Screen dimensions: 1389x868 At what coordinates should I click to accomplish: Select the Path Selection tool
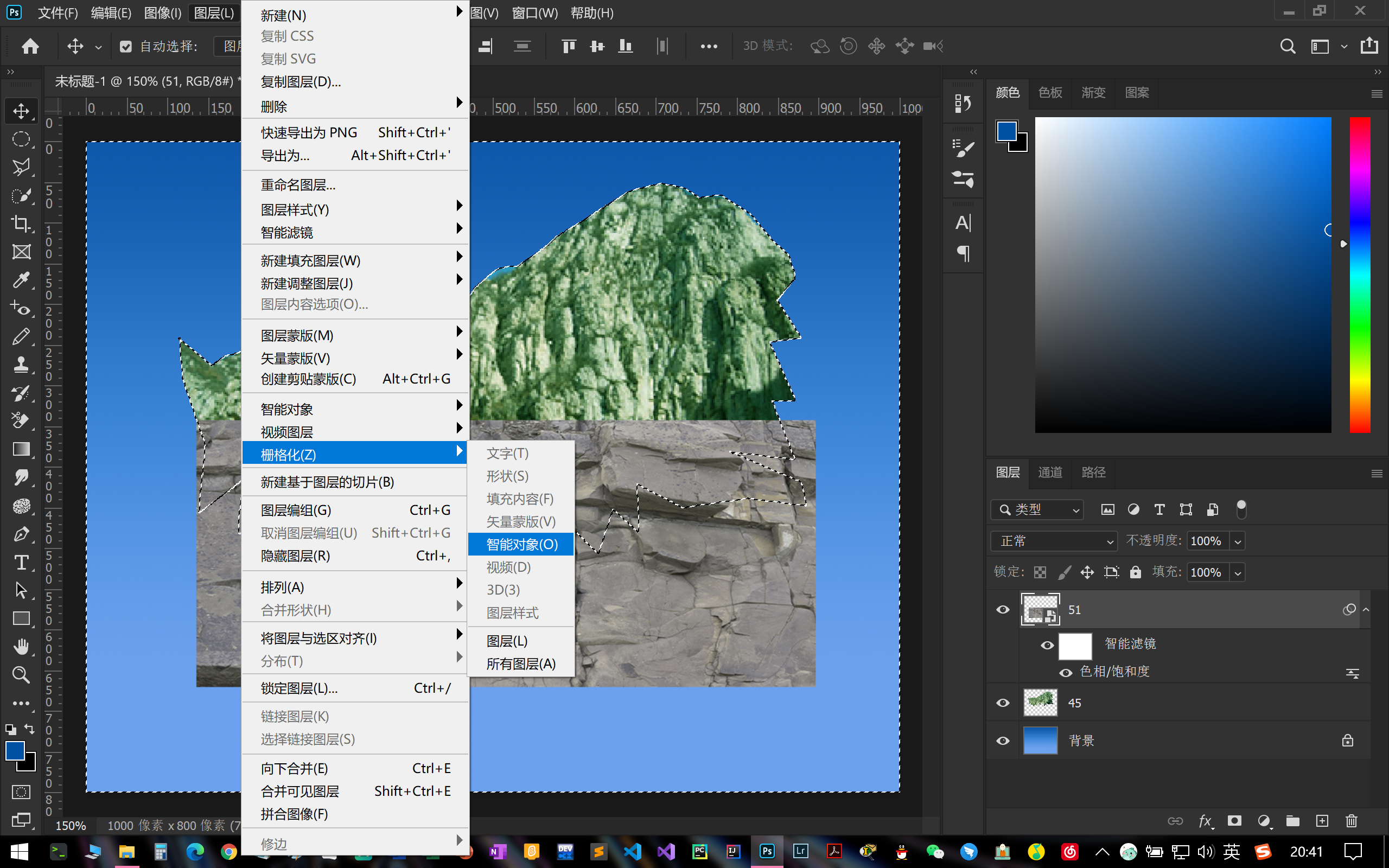[x=21, y=590]
